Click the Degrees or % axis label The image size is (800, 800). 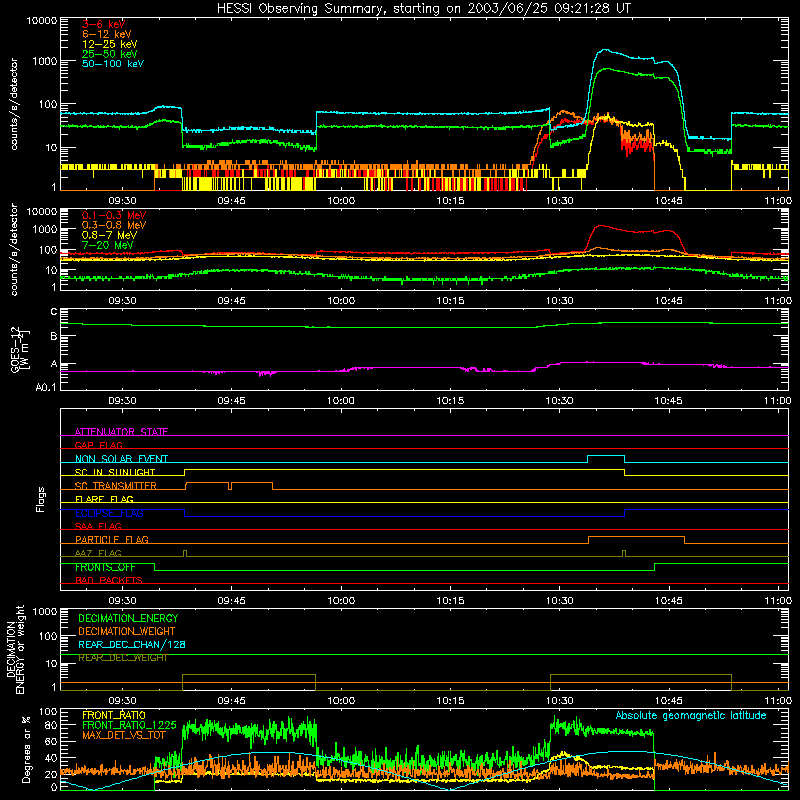coord(26,749)
